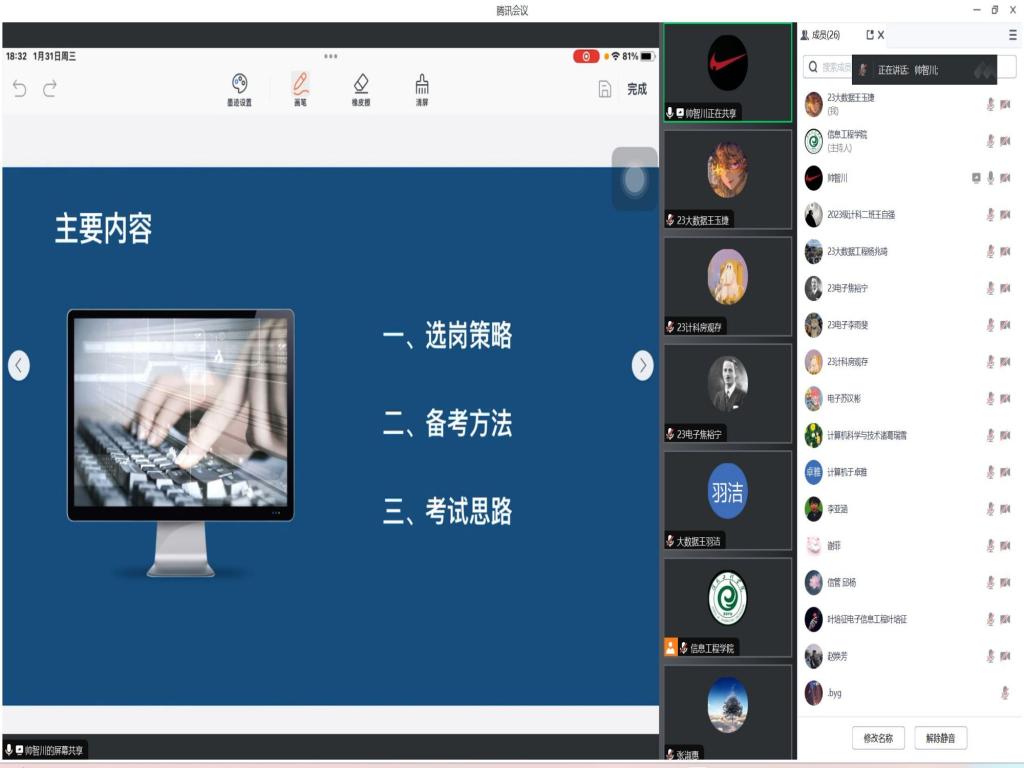Click the undo arrow in whiteboard toolbar

coord(20,89)
